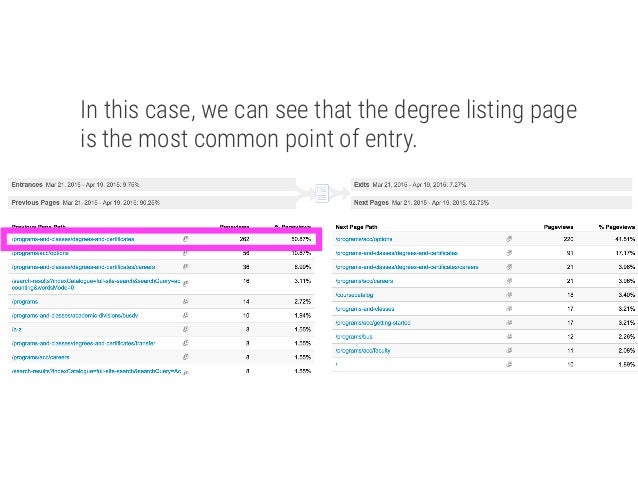Click external-link icon next to left /programs path
Screen dimensions: 638x479
pos(186,302)
